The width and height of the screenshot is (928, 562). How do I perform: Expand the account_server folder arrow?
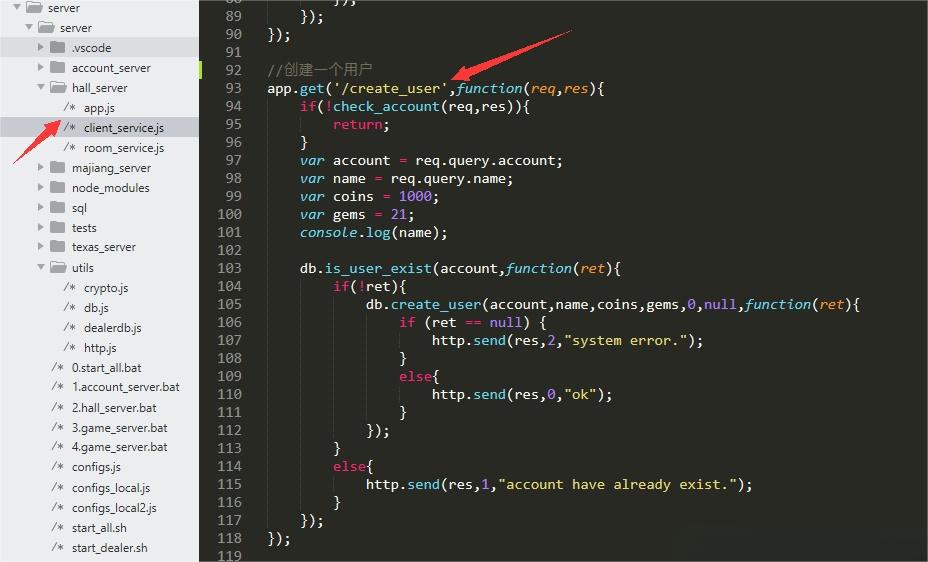(x=40, y=67)
